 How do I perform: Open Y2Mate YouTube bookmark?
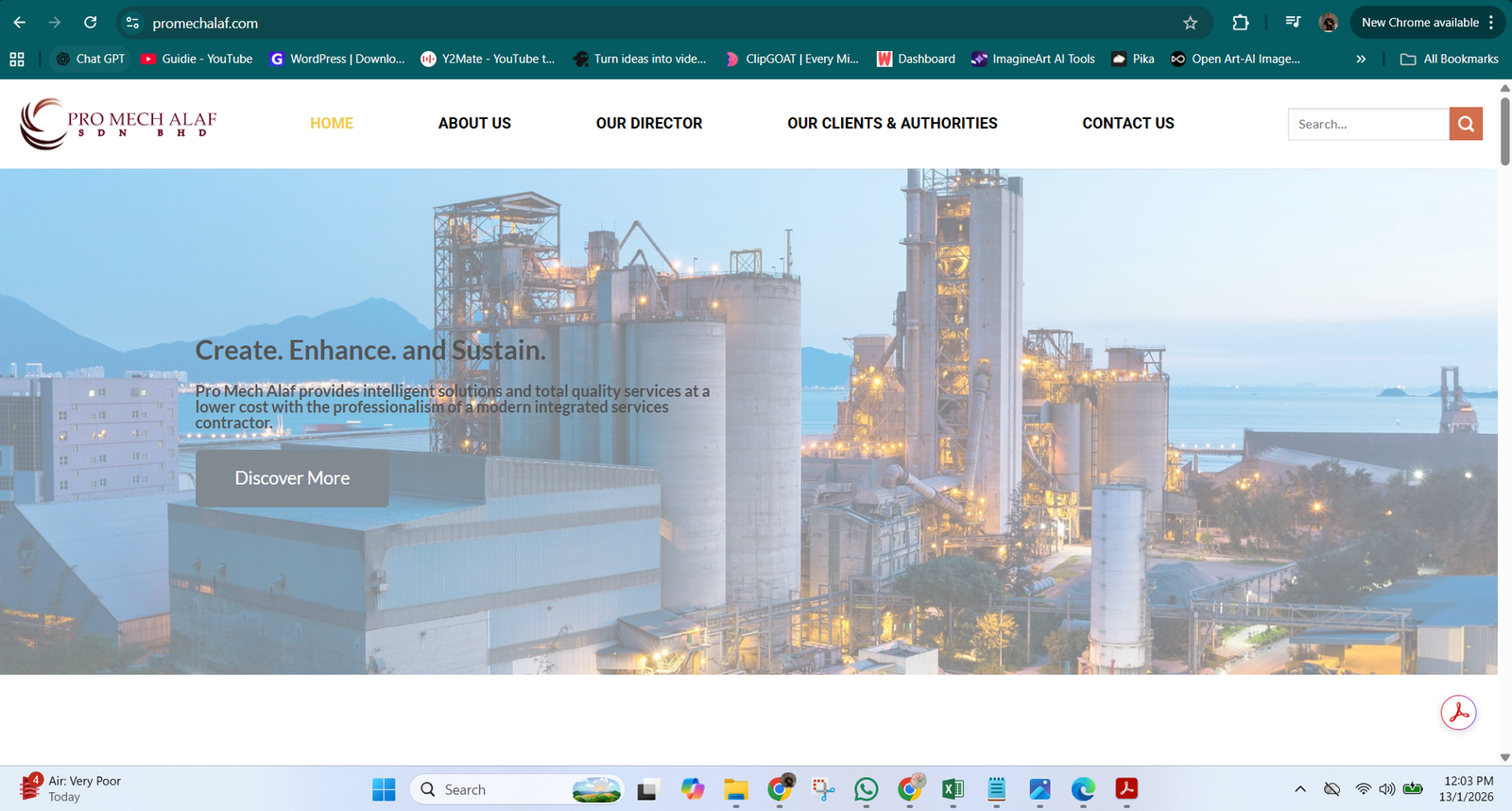(x=488, y=59)
